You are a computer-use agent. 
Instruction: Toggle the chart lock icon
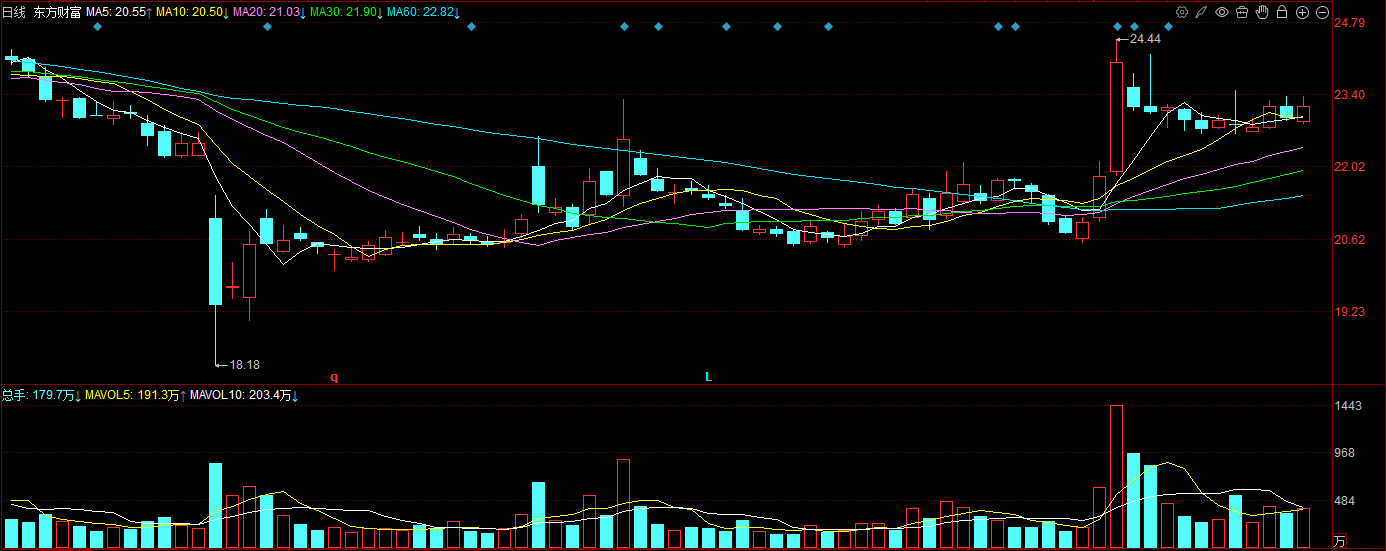click(x=1281, y=12)
